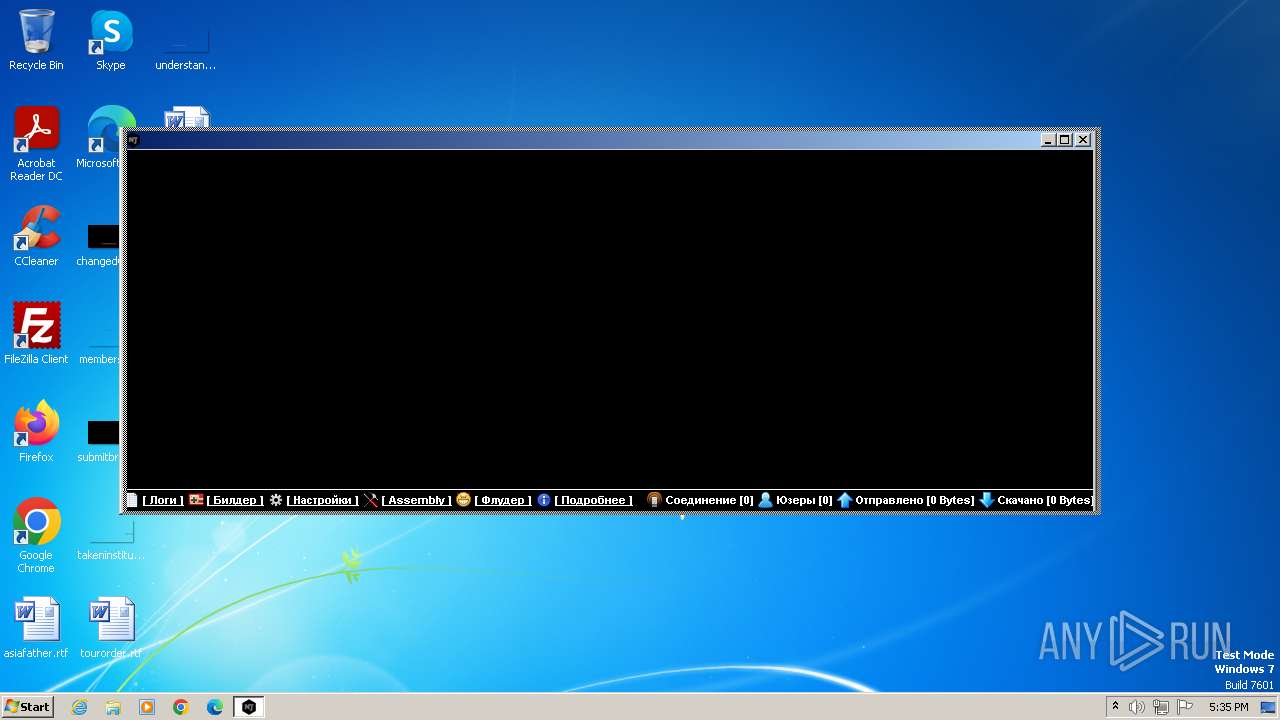Select the Соединение [0] status text
The height and width of the screenshot is (720, 1280).
pos(709,500)
